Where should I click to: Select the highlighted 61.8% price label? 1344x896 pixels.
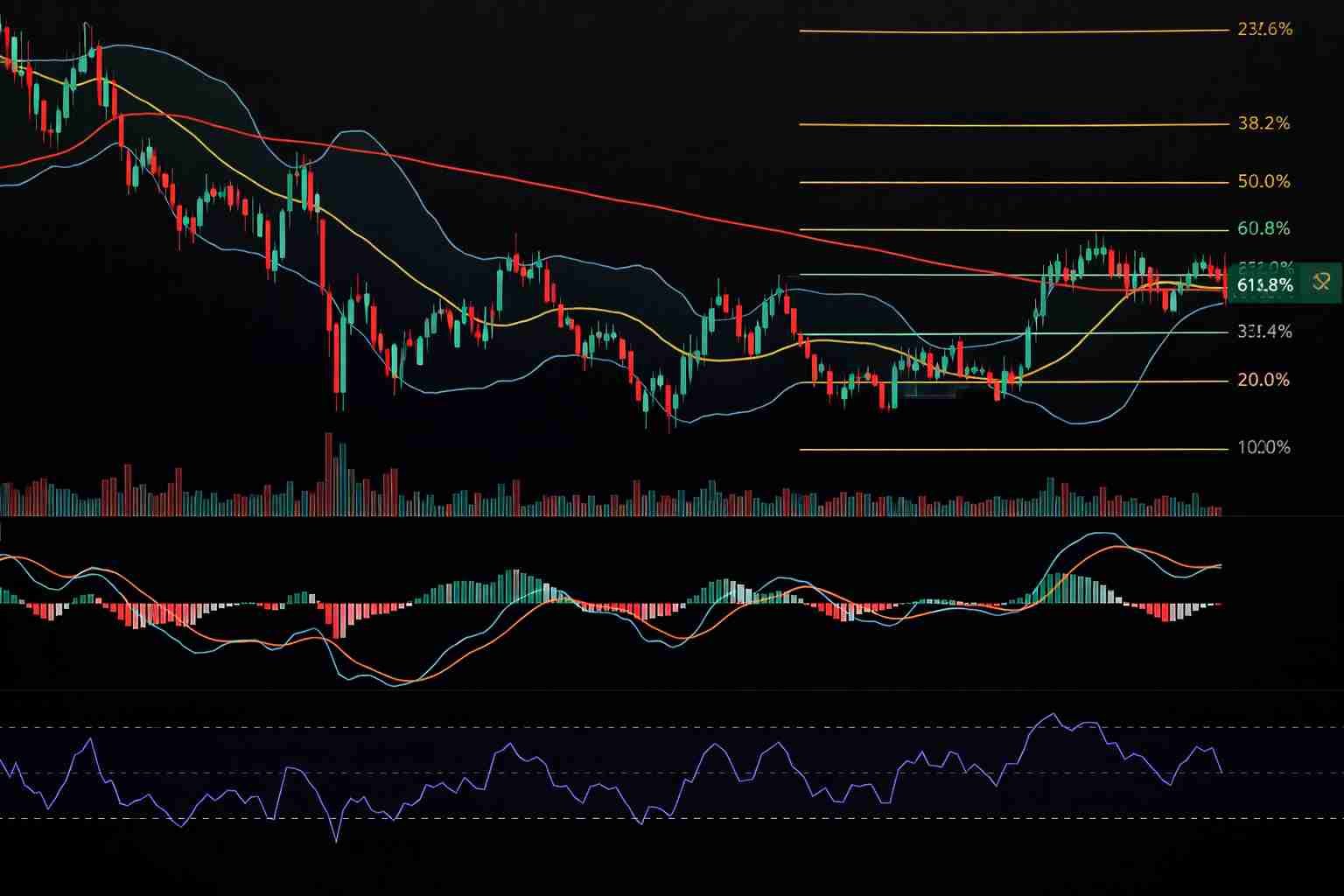point(1265,285)
